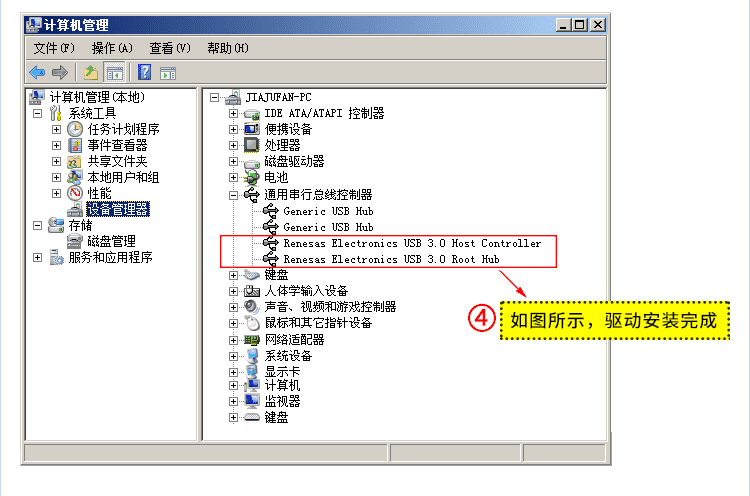Click the JIAJUFAN-PC computer root node
The height and width of the screenshot is (496, 750).
pos(278,98)
